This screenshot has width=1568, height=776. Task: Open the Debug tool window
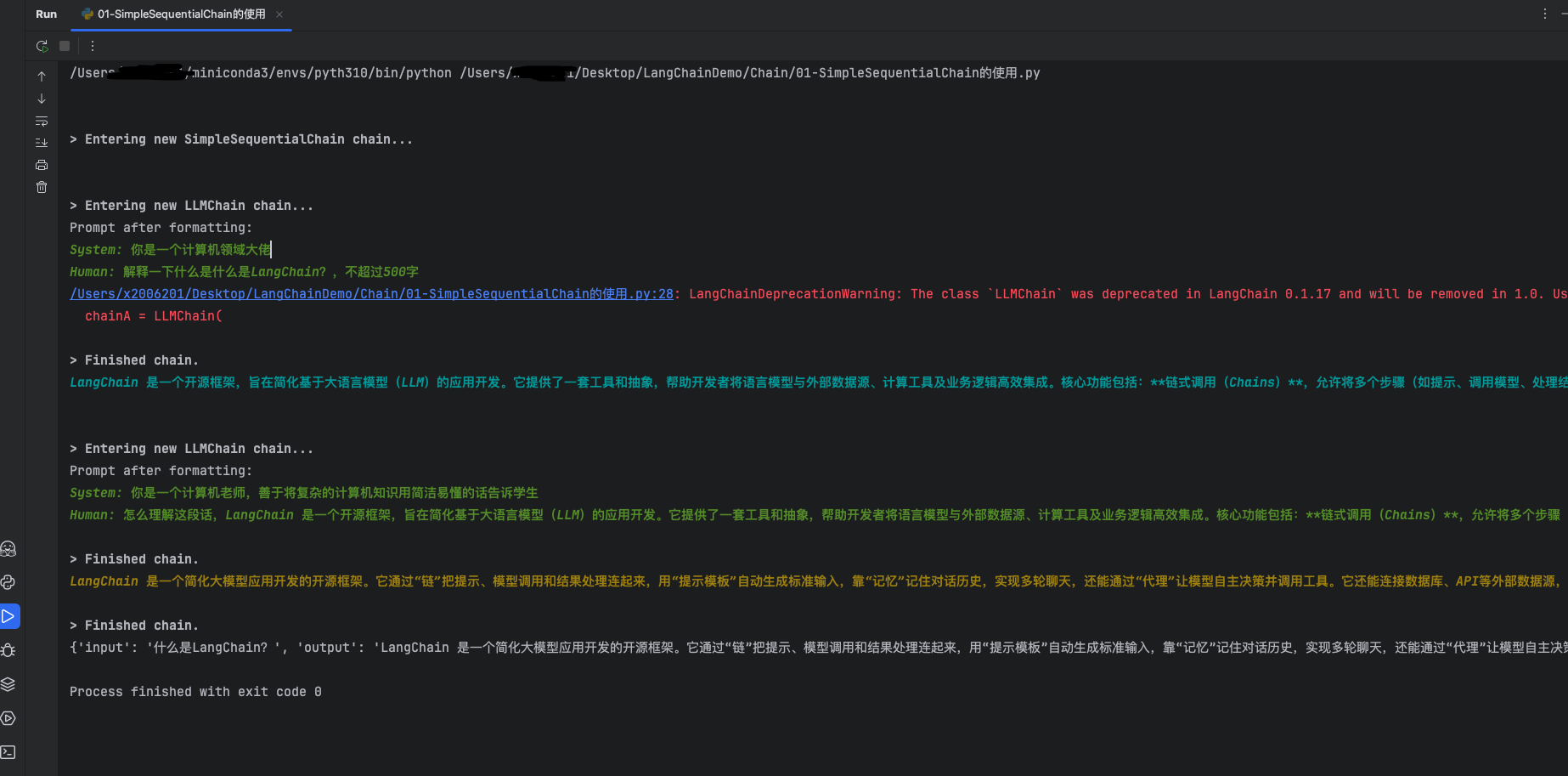click(8, 650)
